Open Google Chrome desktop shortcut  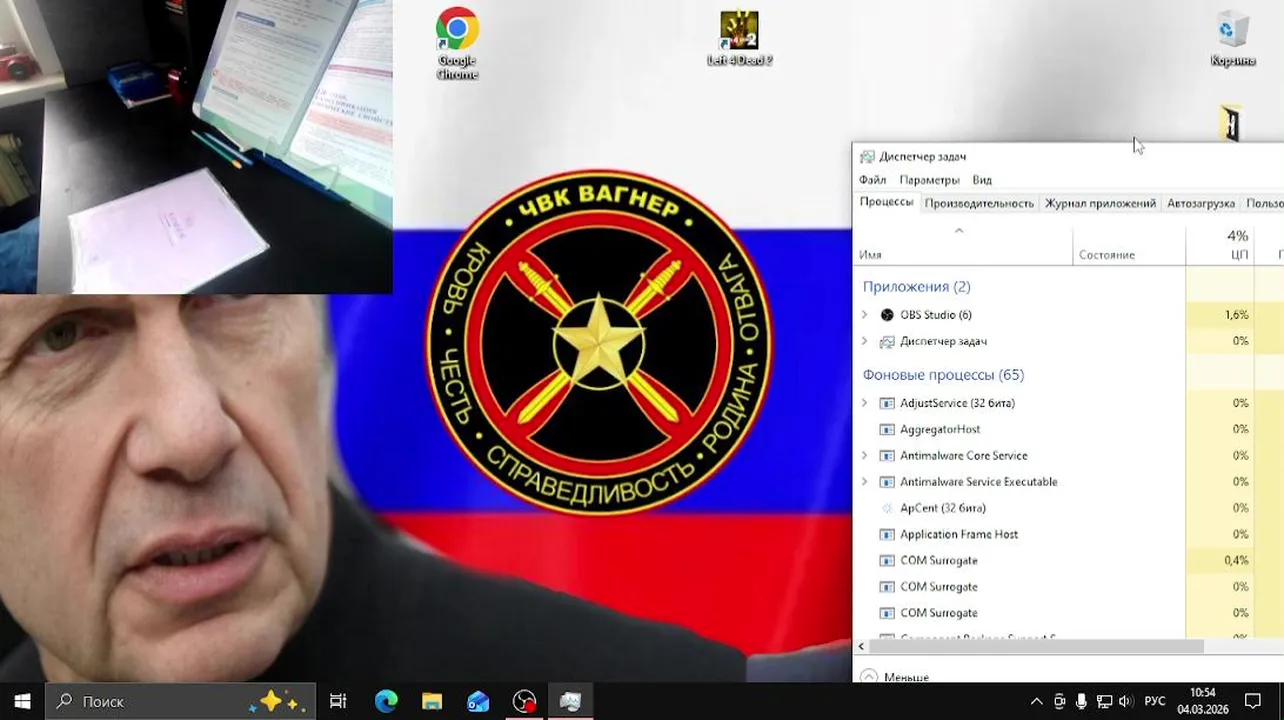click(x=457, y=43)
